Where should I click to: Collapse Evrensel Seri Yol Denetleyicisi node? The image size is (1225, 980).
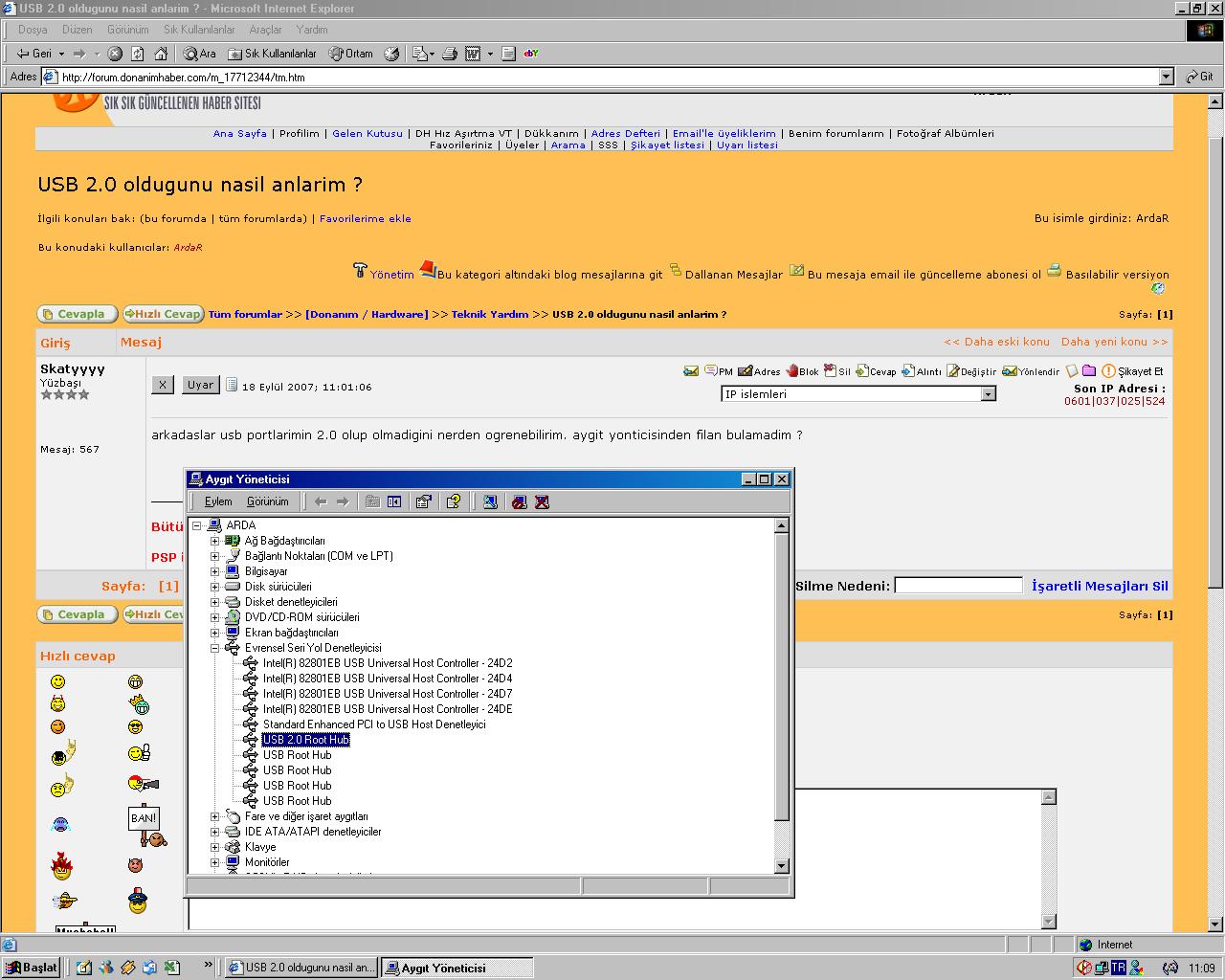pyautogui.click(x=215, y=648)
